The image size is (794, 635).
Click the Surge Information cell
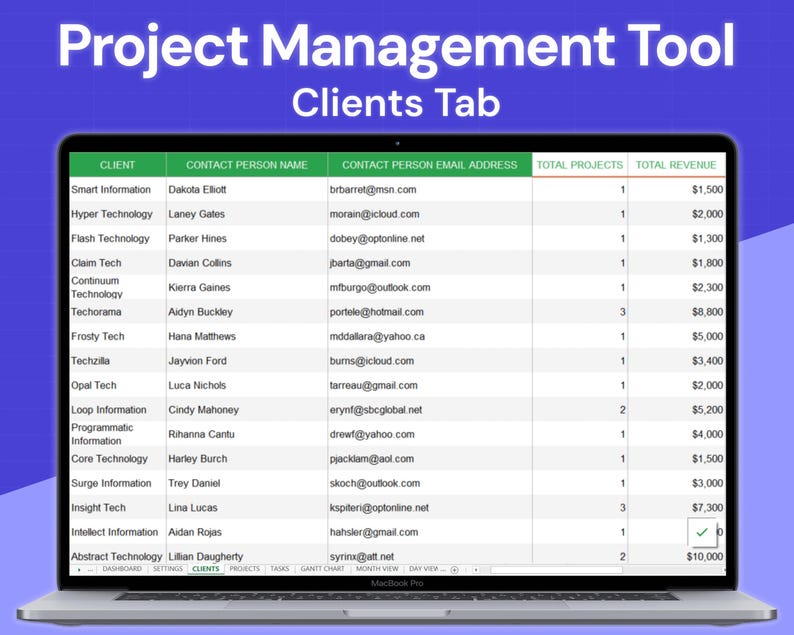[x=117, y=483]
